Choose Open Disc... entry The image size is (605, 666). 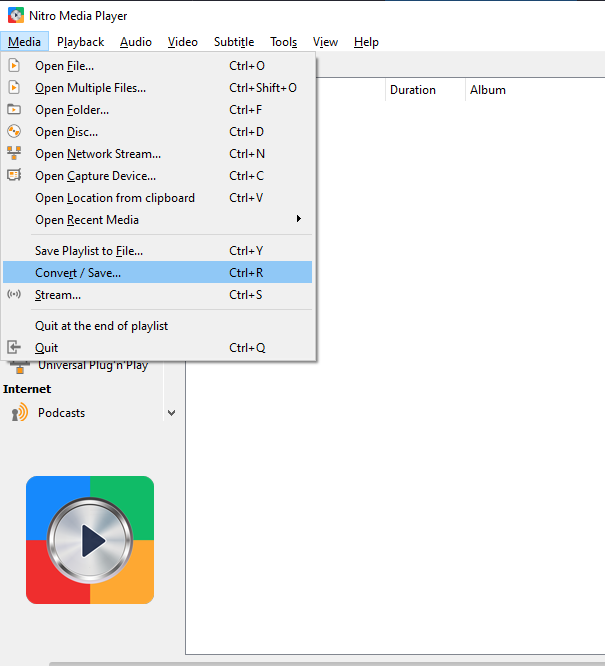[x=158, y=132]
